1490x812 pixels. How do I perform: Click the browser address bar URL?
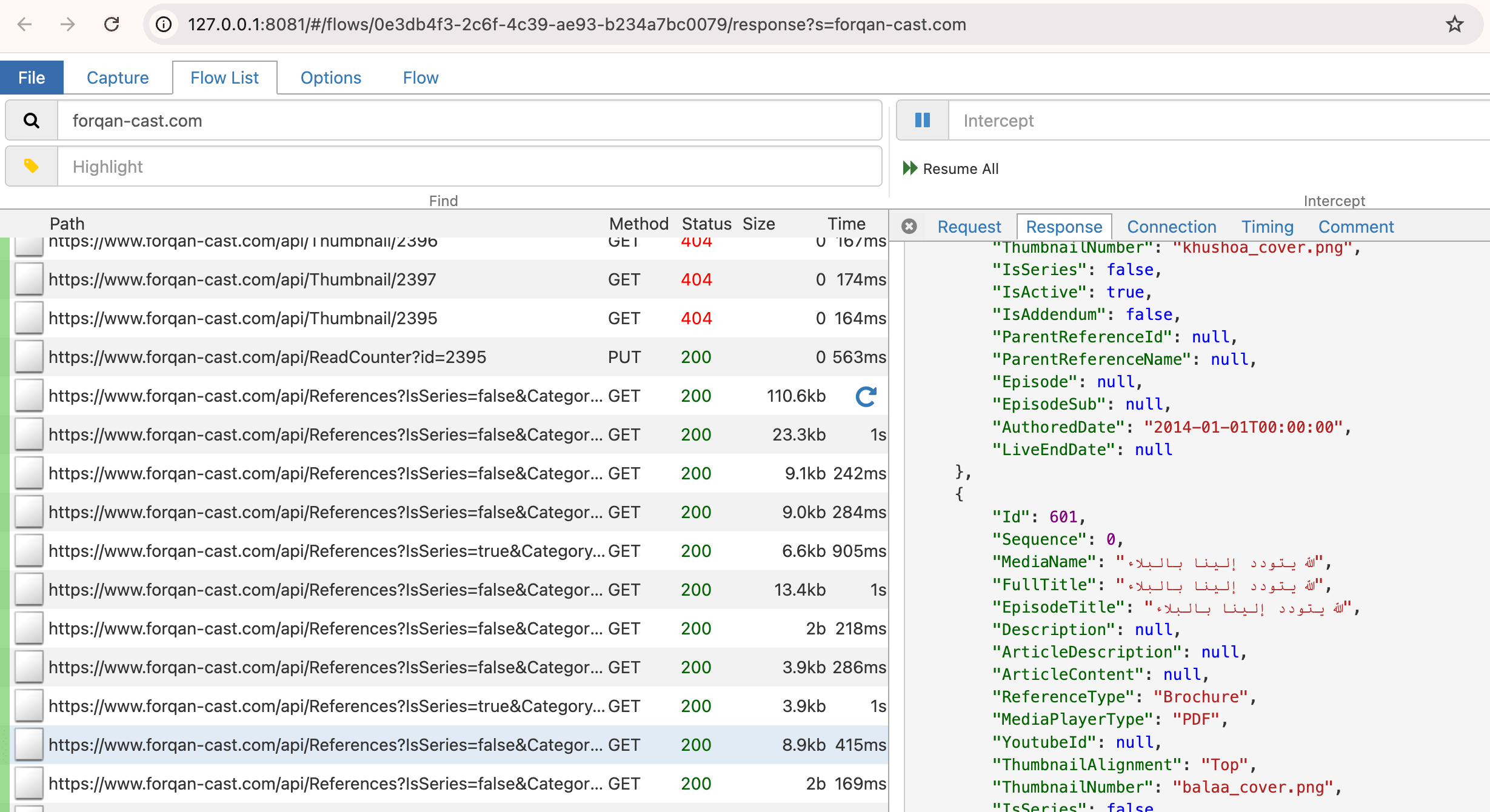click(577, 24)
